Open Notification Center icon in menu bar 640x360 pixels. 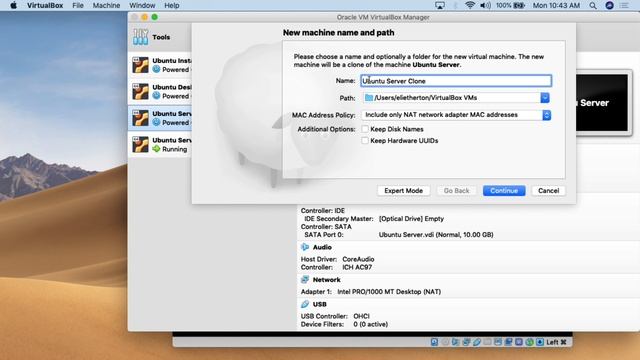coord(624,5)
